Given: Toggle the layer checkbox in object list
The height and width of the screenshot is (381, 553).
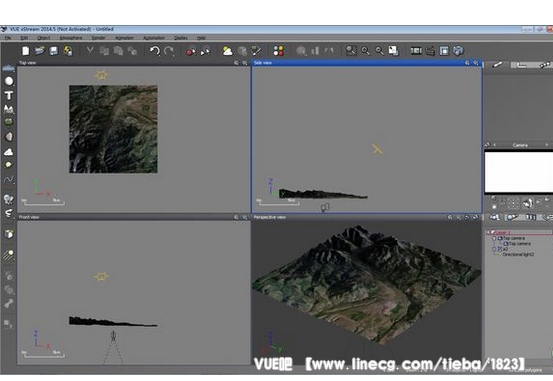Looking at the screenshot, I should tap(493, 232).
